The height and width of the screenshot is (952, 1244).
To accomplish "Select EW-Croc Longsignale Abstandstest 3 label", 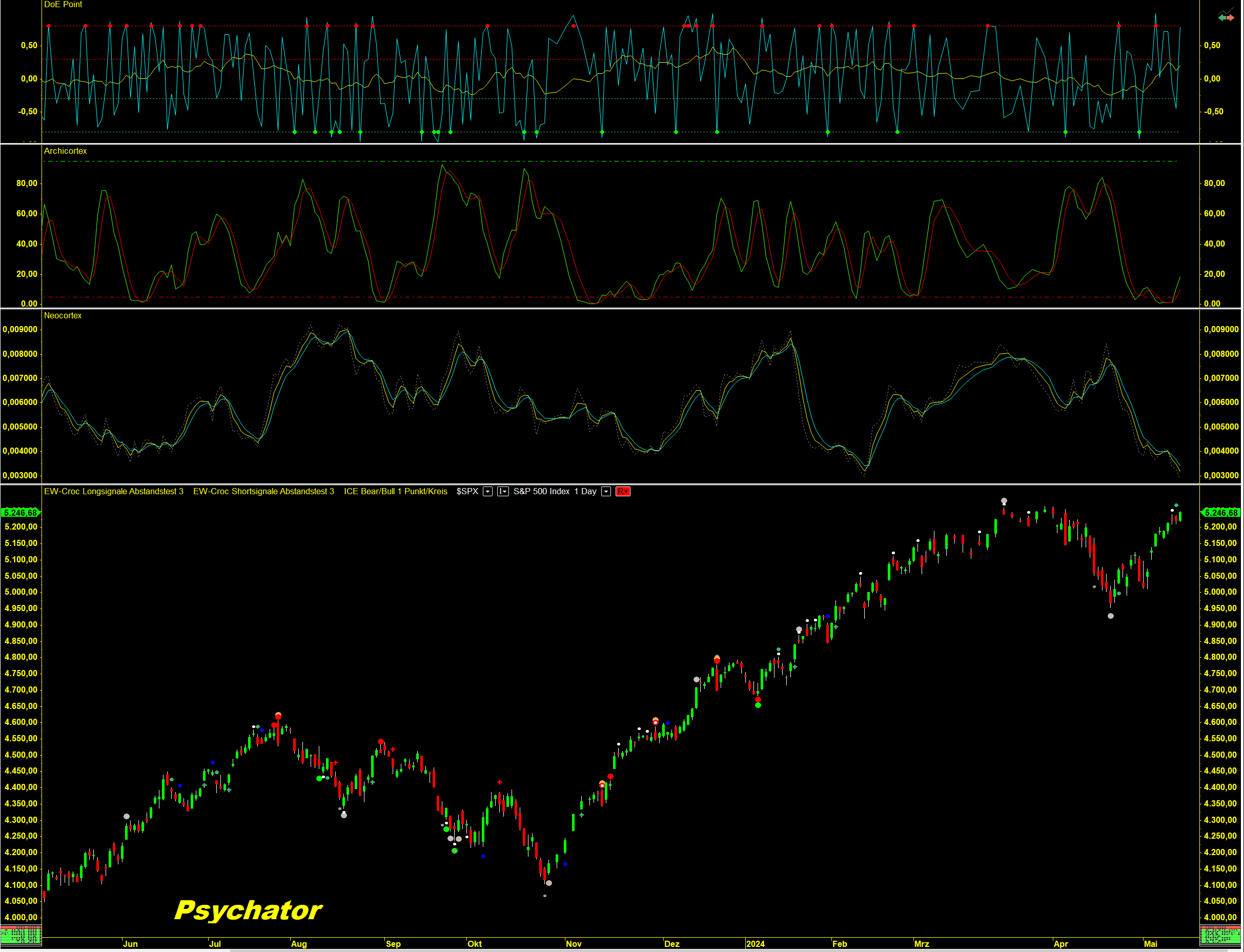I will [113, 491].
